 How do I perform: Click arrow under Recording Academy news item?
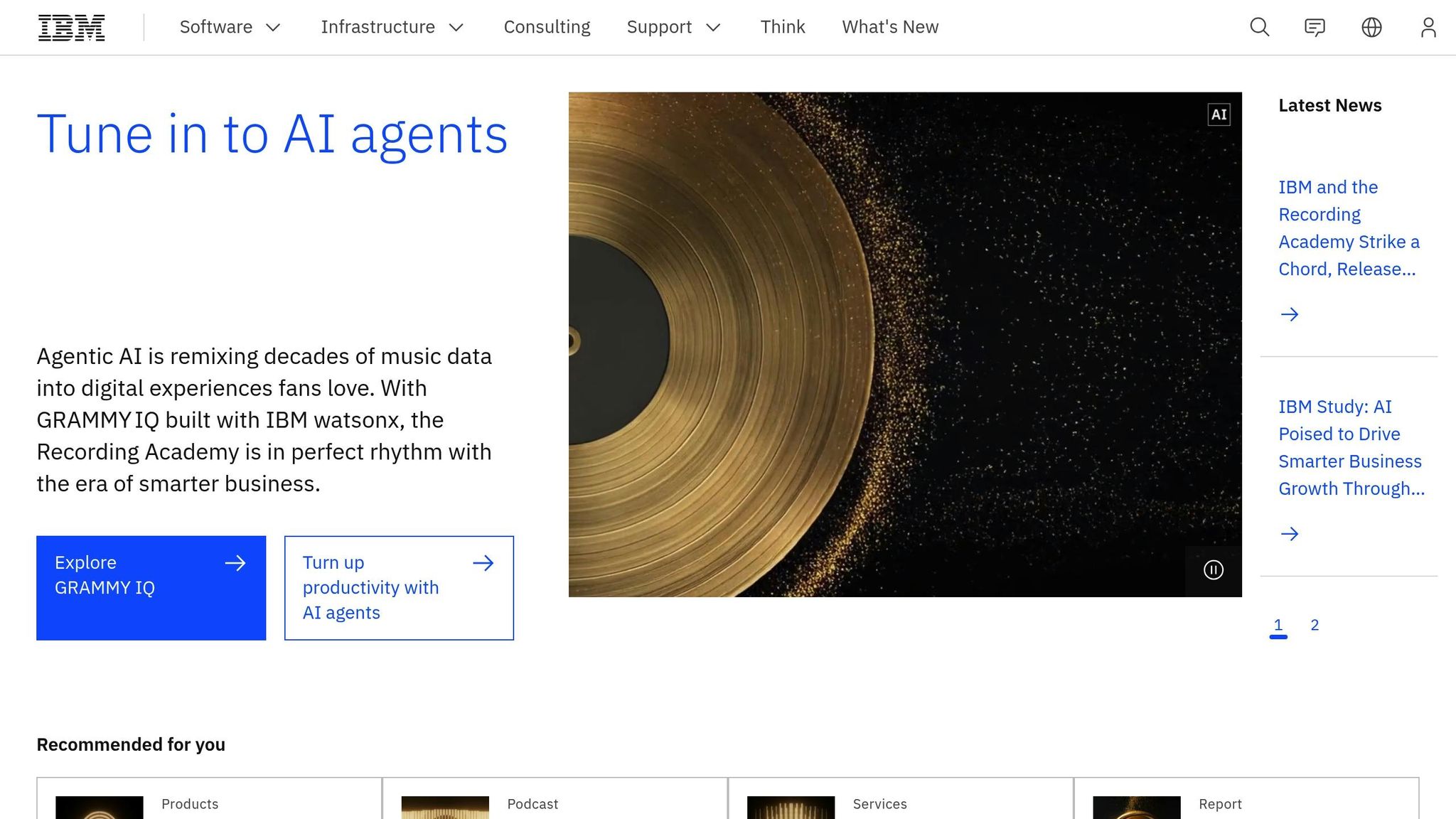(x=1289, y=314)
